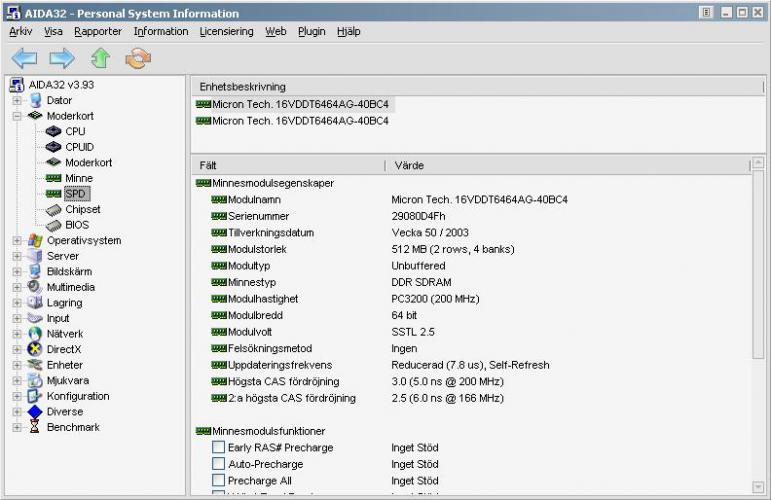This screenshot has height=500, width=771.
Task: Check the Precharge All checkbox
Action: (218, 481)
